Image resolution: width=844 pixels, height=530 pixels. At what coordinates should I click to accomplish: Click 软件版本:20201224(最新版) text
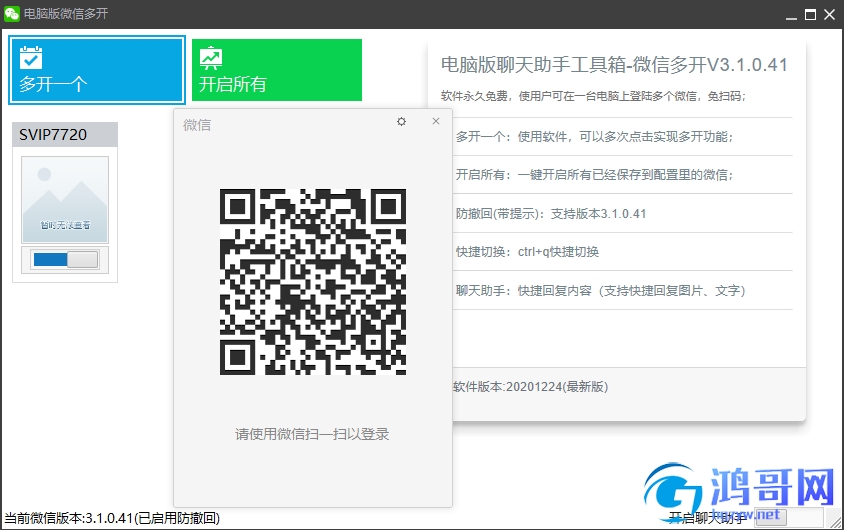(x=531, y=387)
